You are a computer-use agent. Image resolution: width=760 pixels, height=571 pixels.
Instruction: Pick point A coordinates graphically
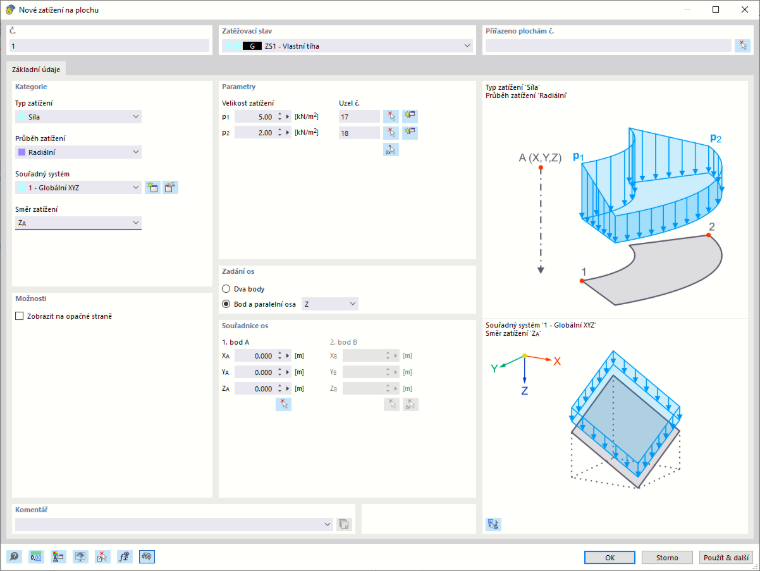pos(284,404)
